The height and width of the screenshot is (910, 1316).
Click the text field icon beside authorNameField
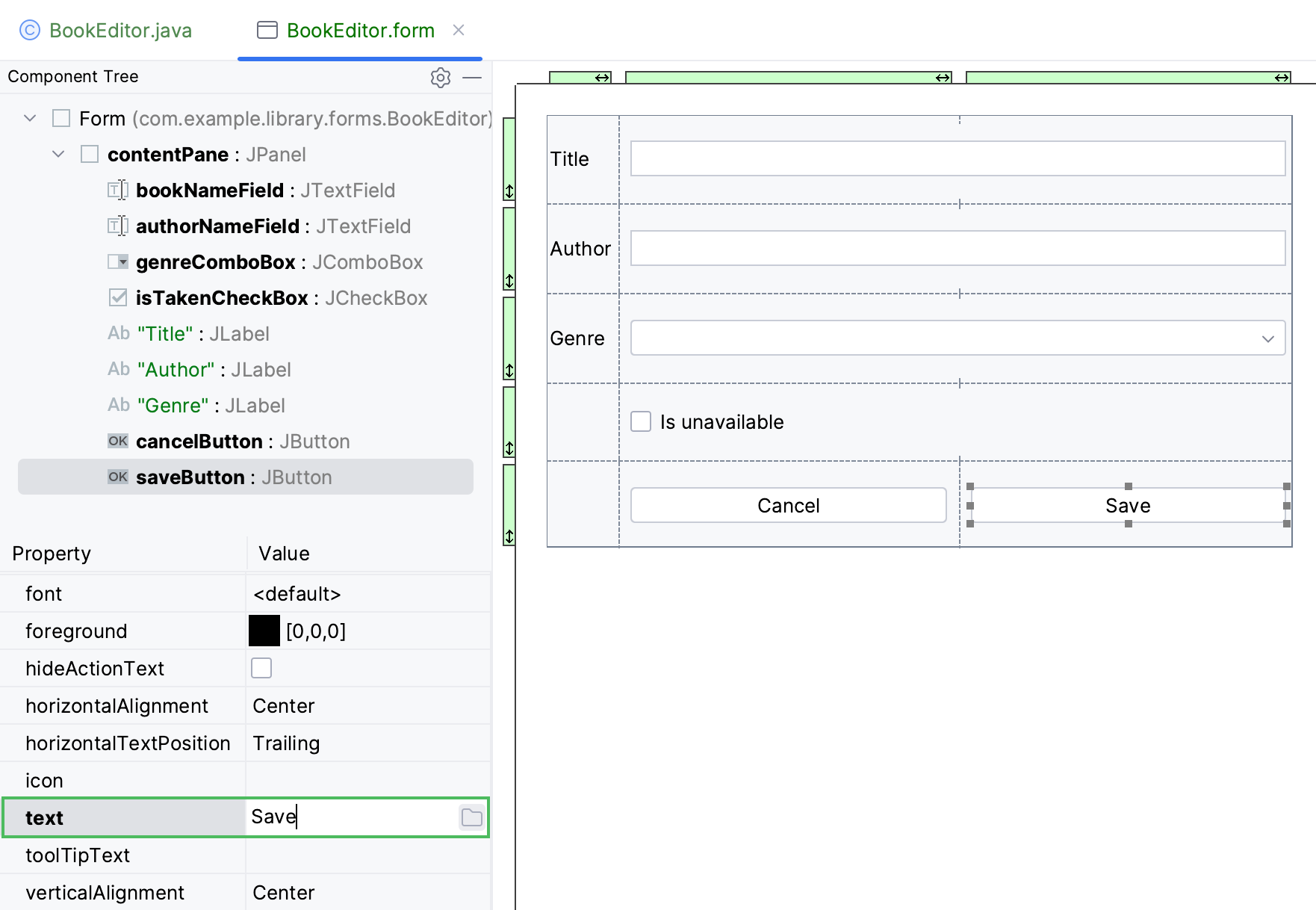[x=117, y=226]
